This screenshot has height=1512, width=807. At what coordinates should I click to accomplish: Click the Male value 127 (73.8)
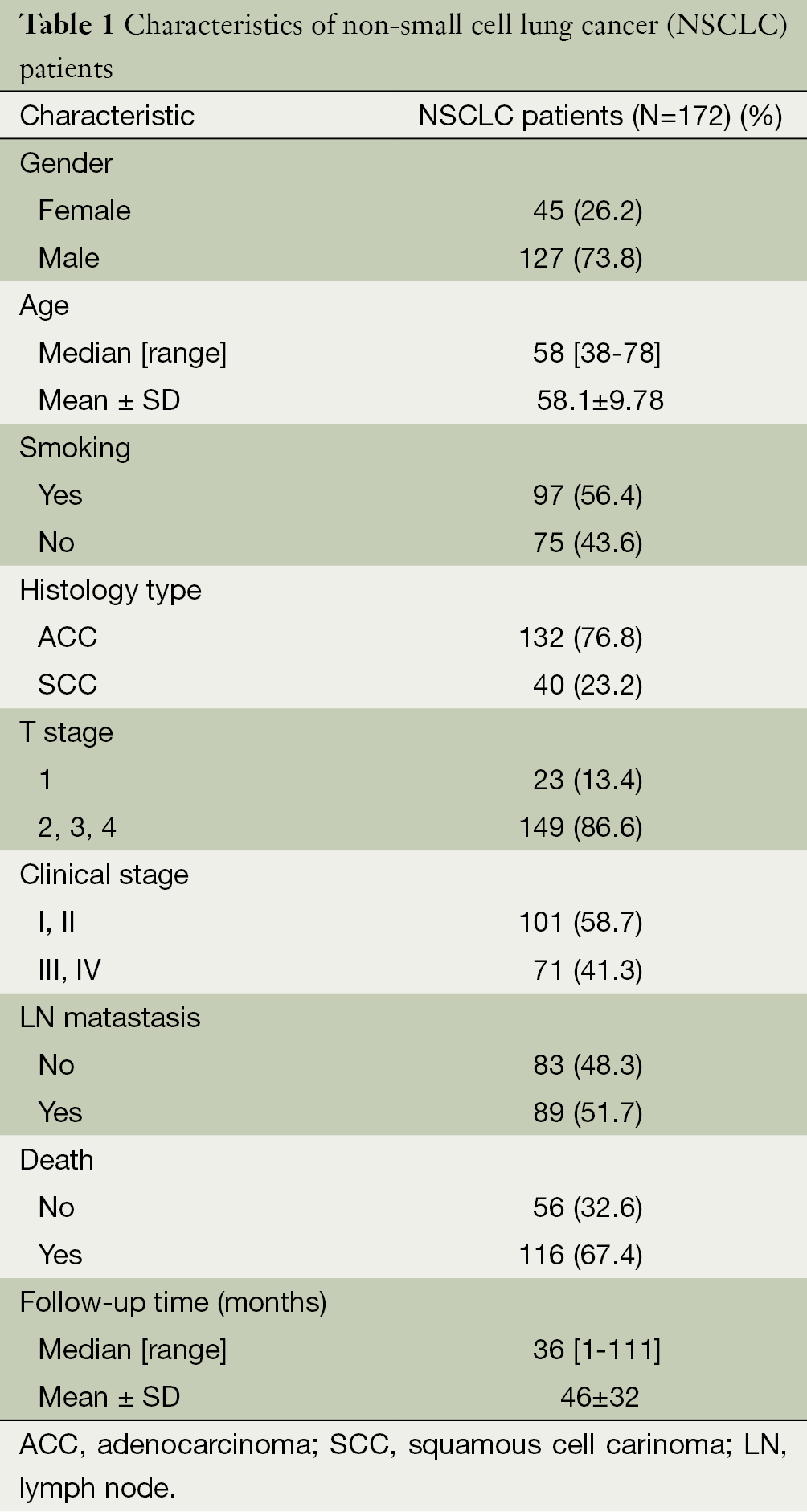pos(580,258)
